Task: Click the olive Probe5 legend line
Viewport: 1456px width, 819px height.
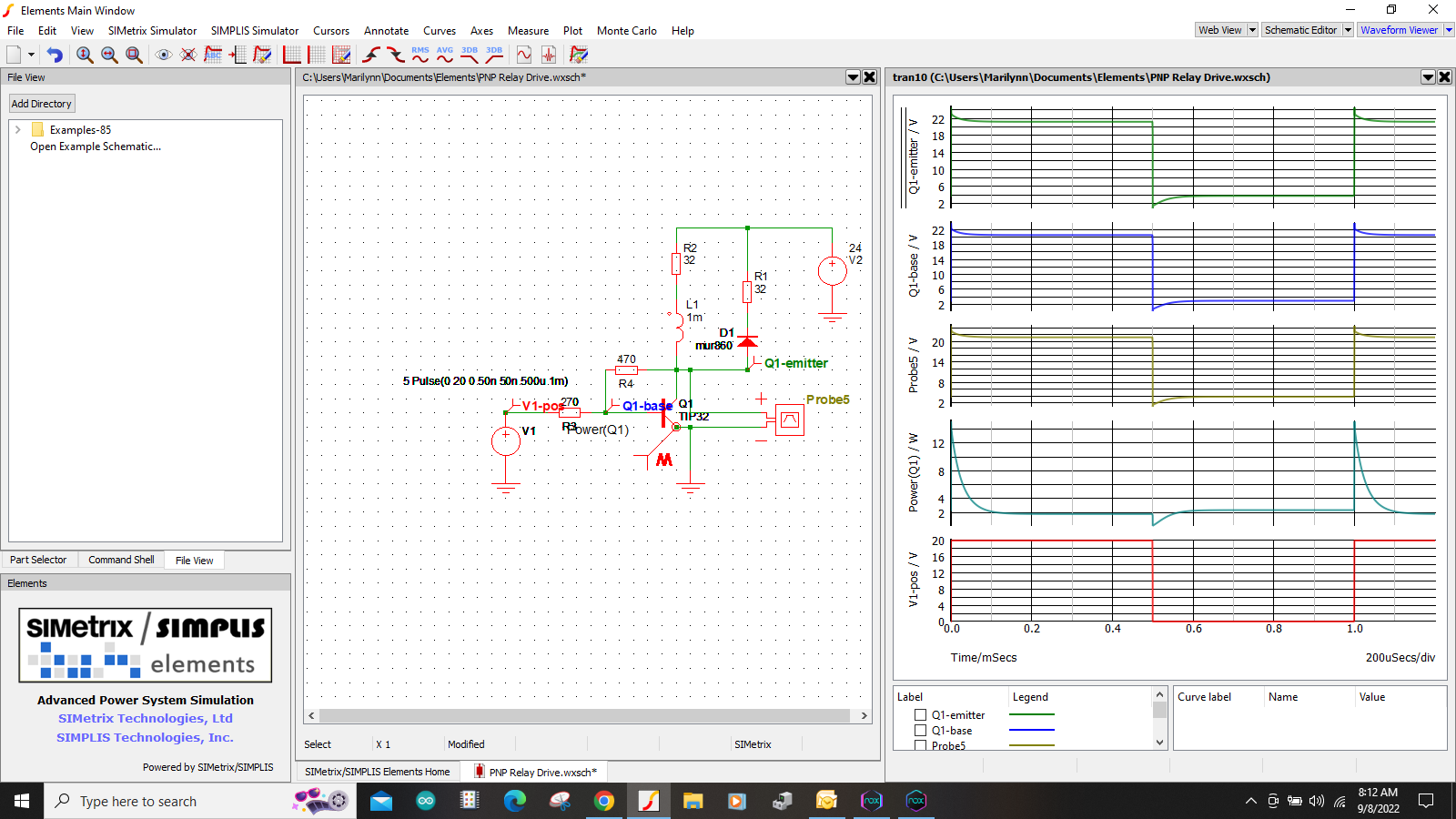Action: pos(1032,745)
